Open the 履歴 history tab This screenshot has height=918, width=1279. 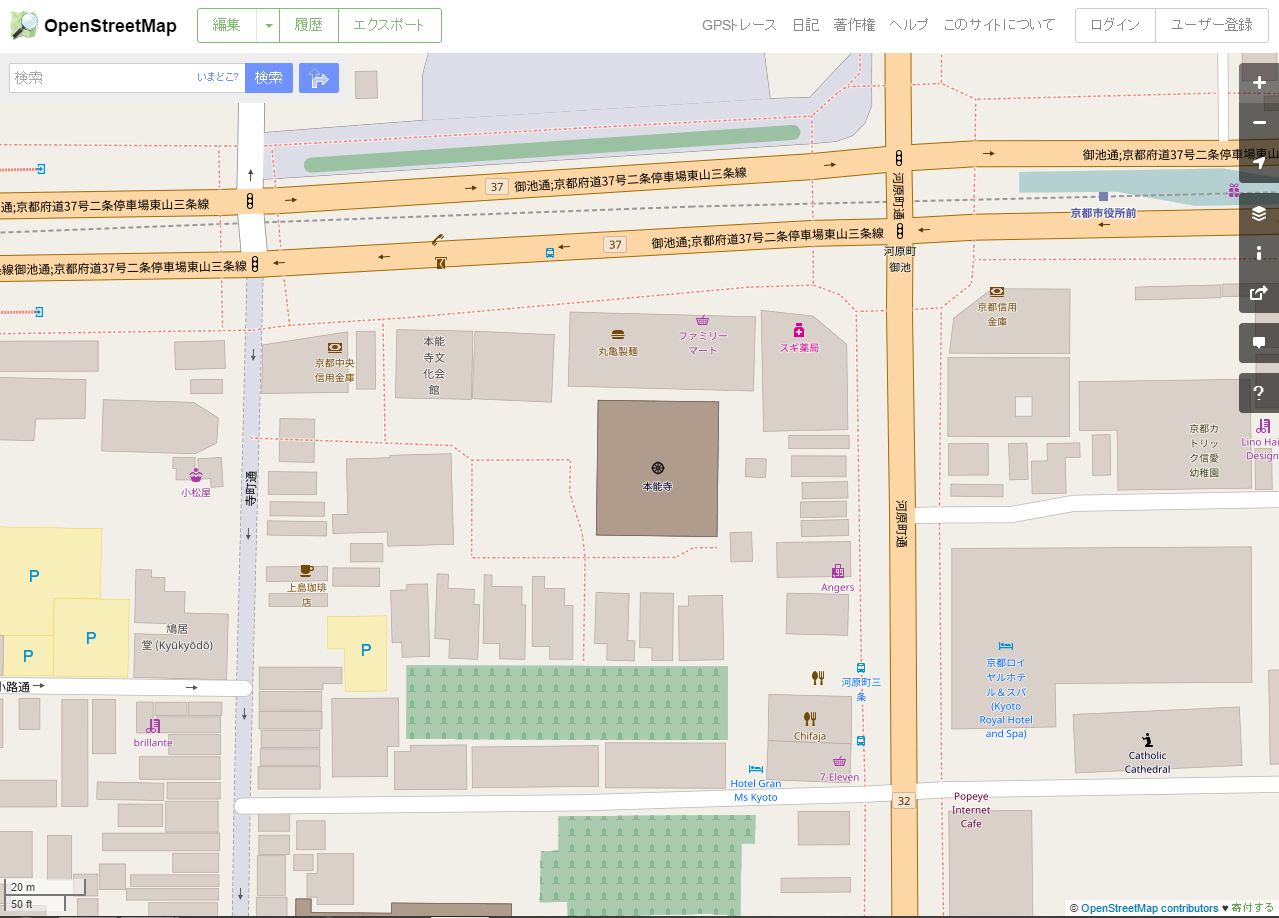309,25
